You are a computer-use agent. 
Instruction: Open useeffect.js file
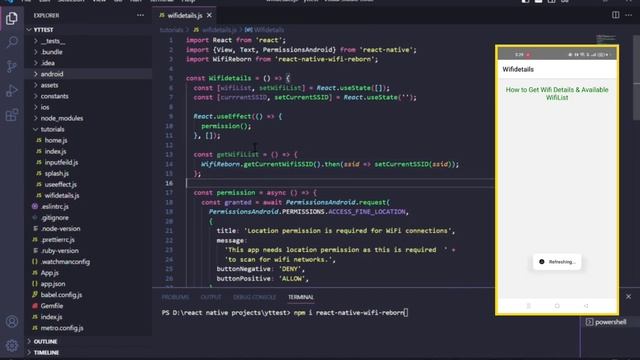pos(88,184)
